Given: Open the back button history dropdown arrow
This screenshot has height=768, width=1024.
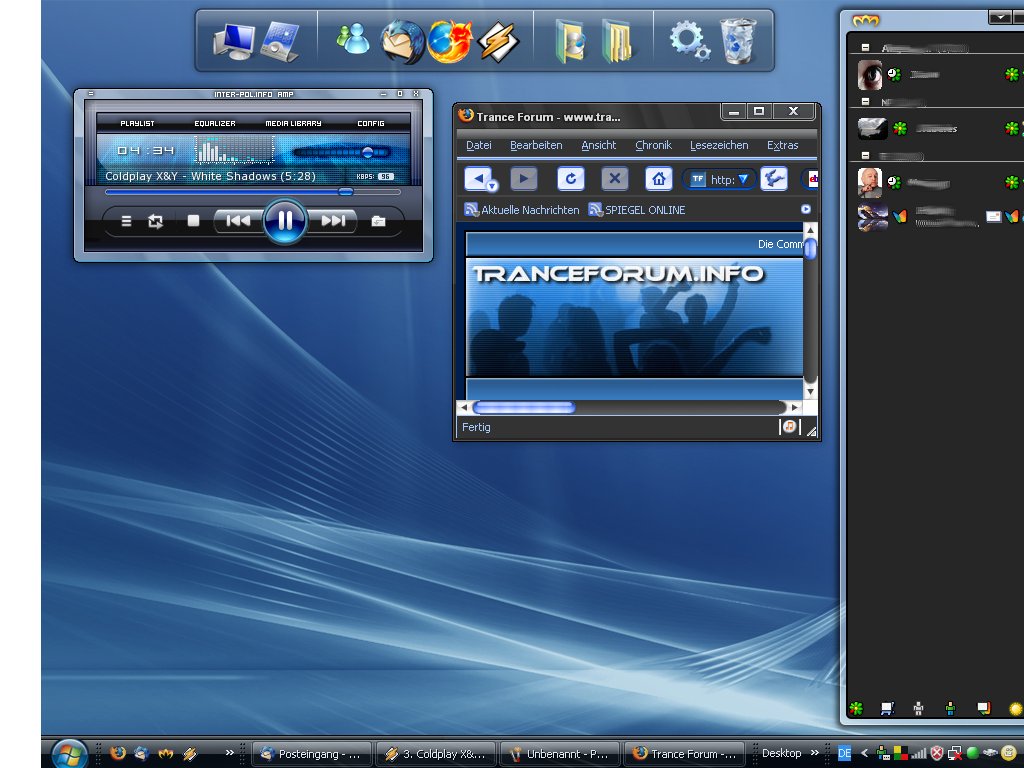Looking at the screenshot, I should tap(492, 186).
